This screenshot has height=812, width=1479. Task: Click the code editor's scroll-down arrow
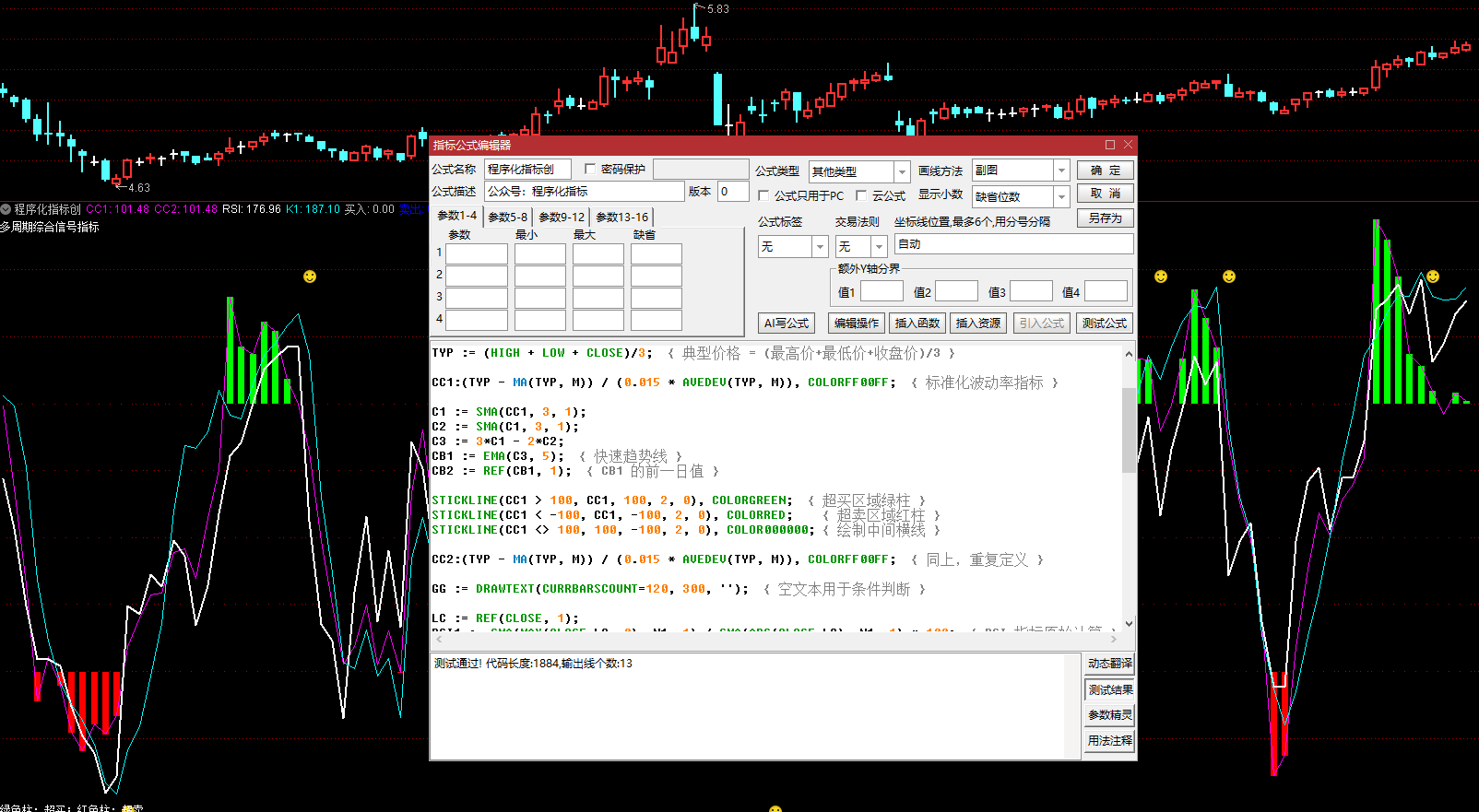tap(1129, 624)
